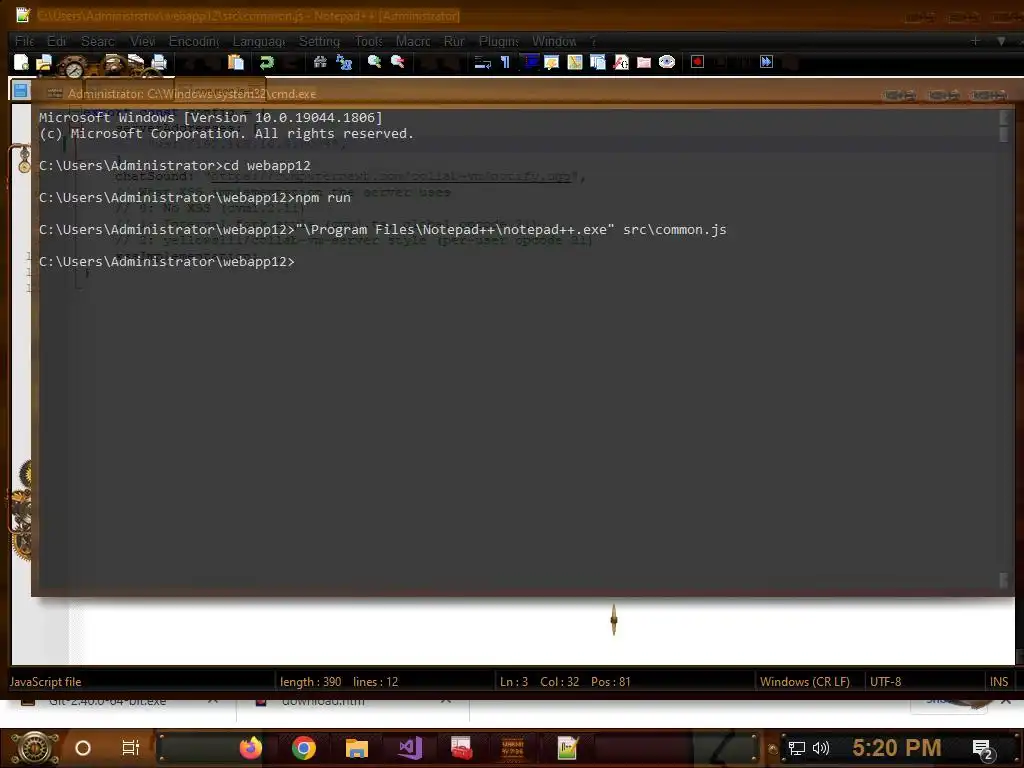Open Visual Studio from the taskbar
1024x768 pixels.
coord(410,748)
